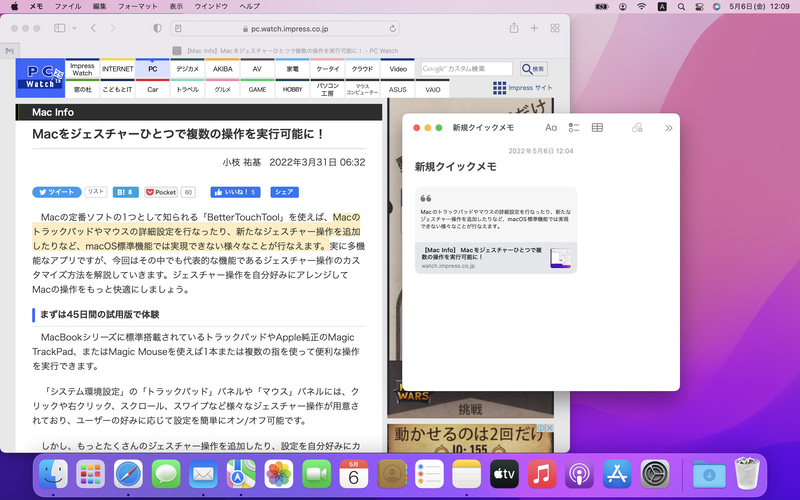800x500 pixels.
Task: Click the ツイート button
Action: pos(57,192)
